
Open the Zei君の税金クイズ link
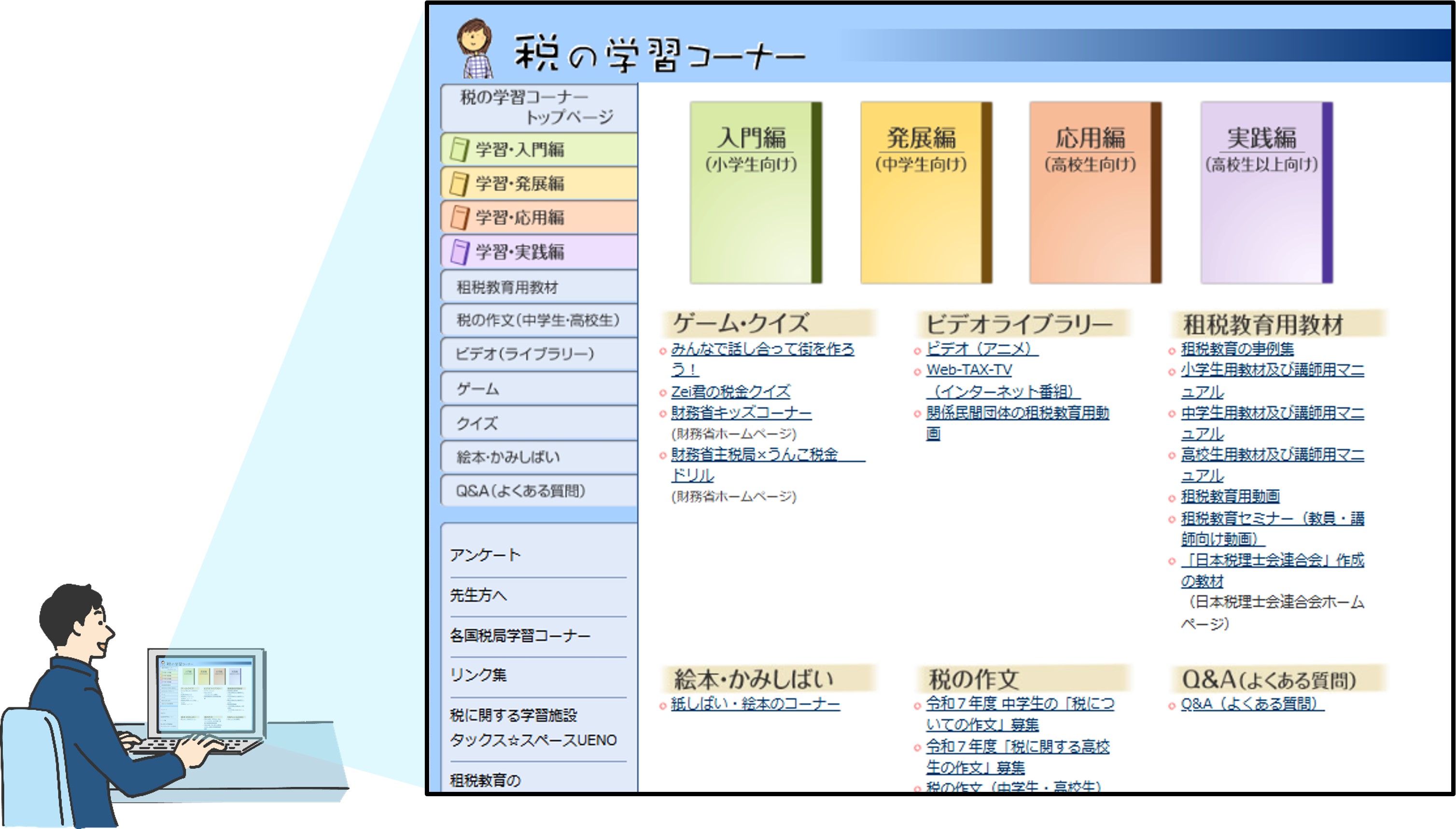[x=728, y=393]
